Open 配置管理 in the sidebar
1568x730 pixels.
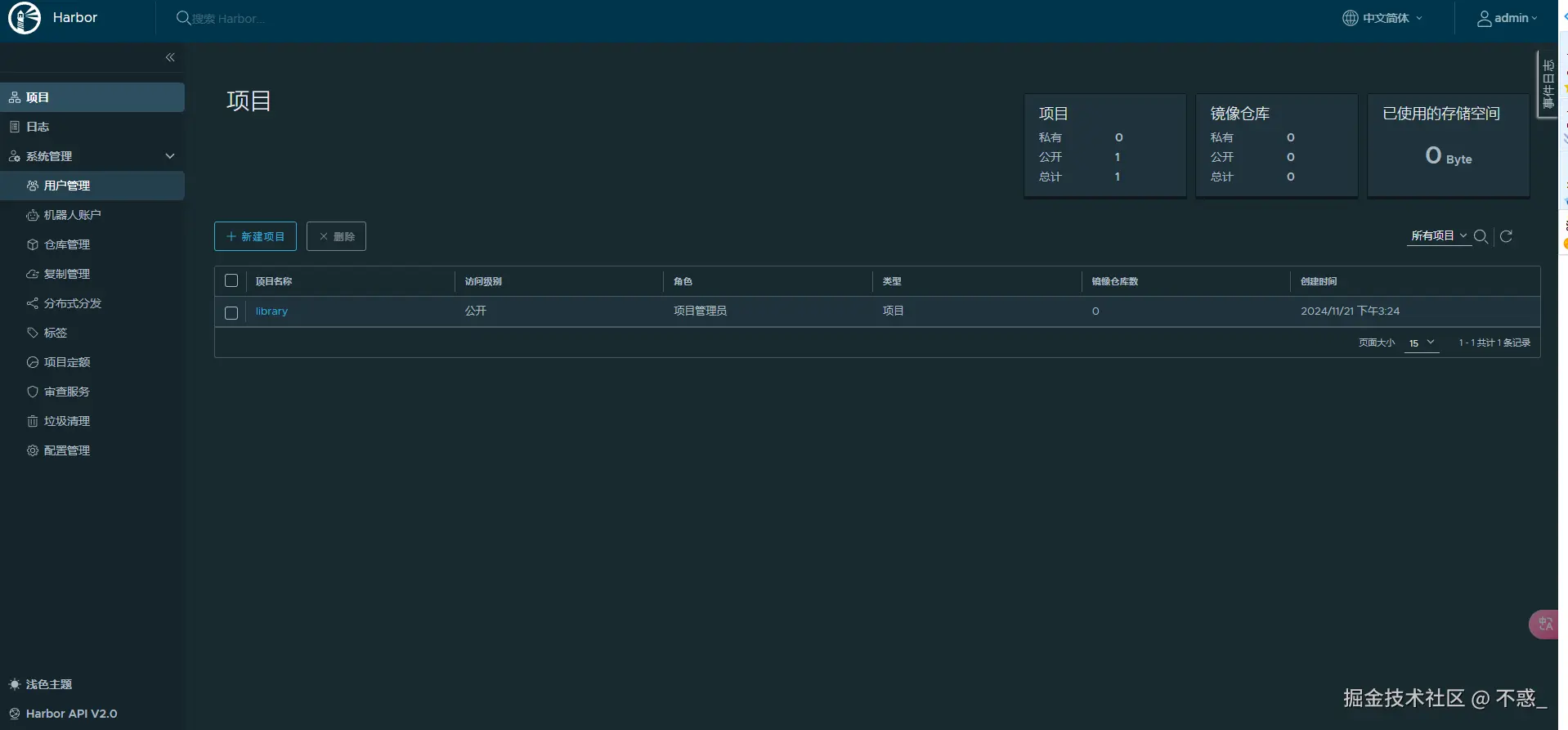[92, 450]
